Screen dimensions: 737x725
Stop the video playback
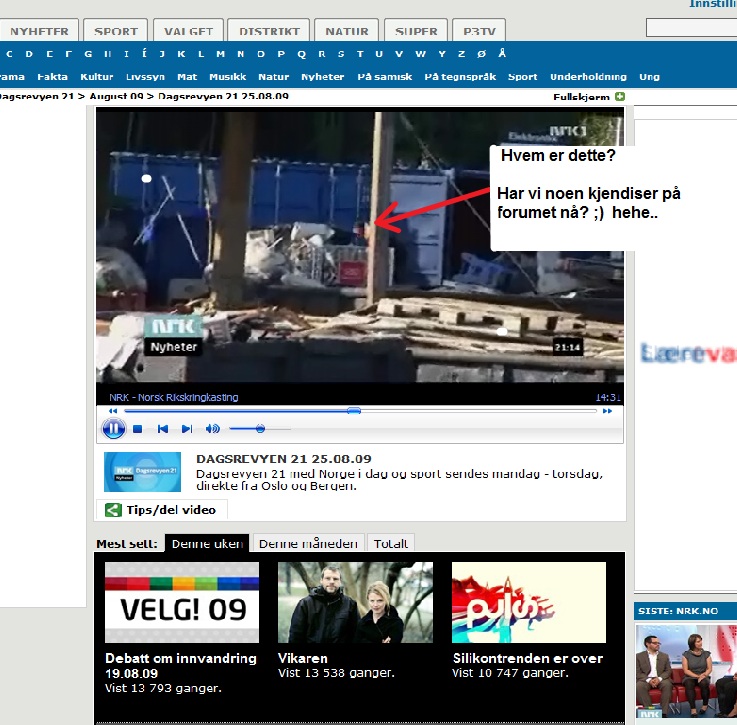point(137,429)
